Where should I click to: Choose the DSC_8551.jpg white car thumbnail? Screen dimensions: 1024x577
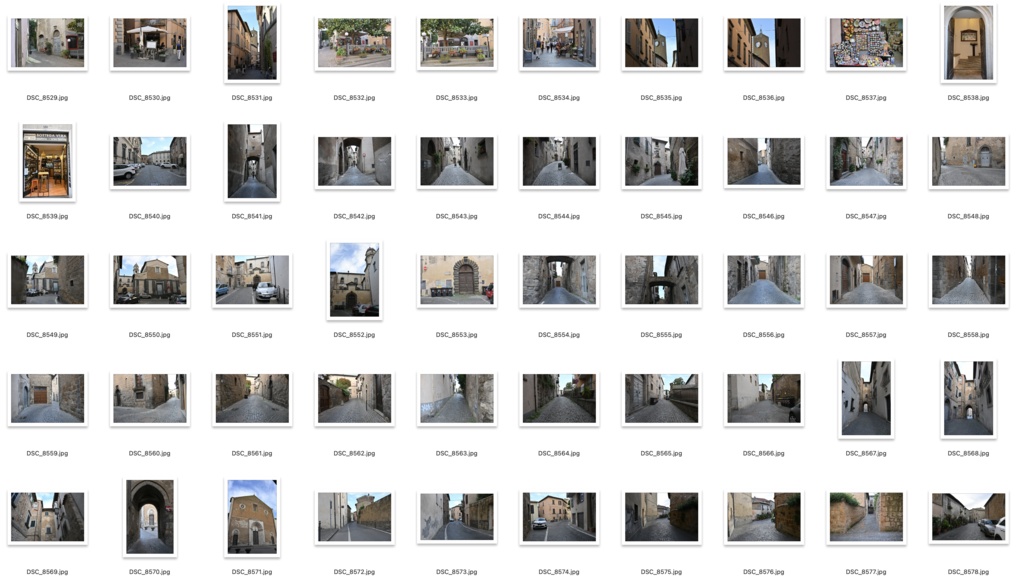252,280
